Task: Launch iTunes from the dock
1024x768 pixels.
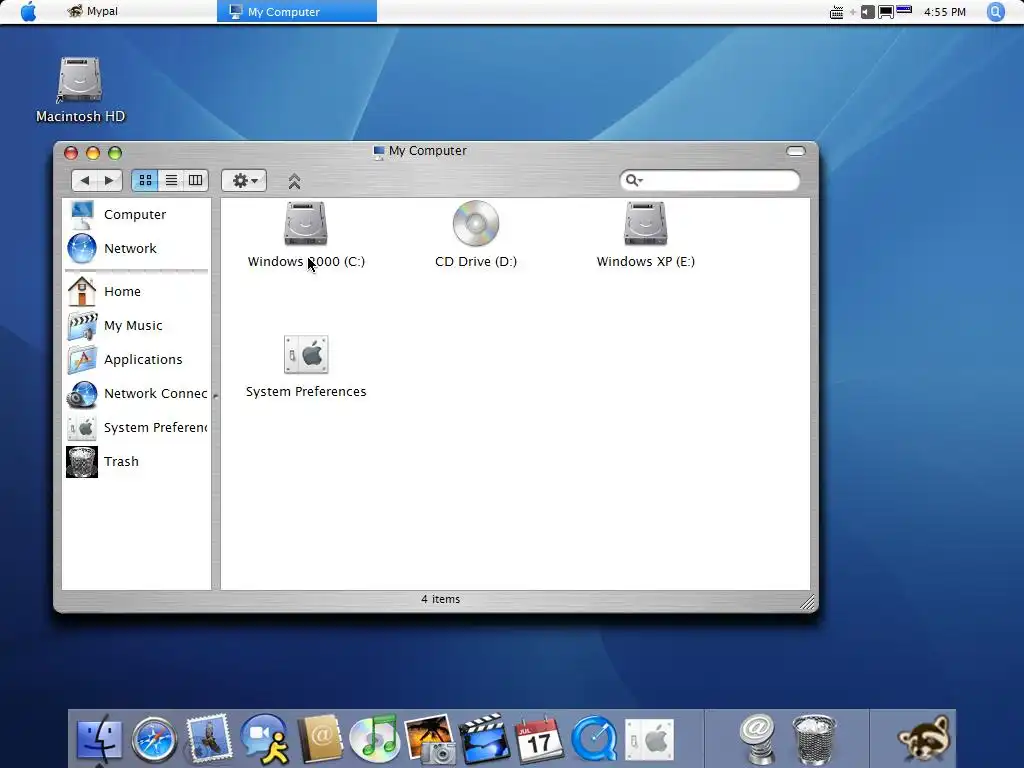Action: click(374, 739)
